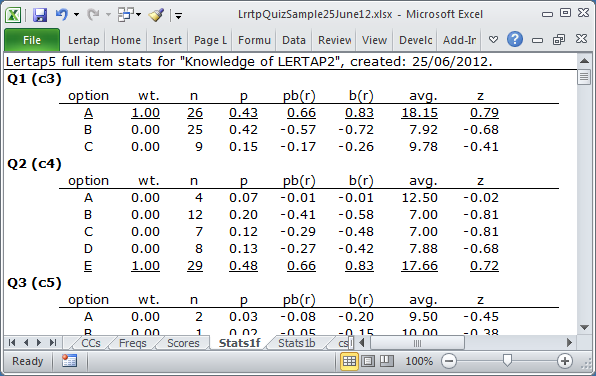
Task: Close the workbook window in ribbon row
Action: coord(581,39)
